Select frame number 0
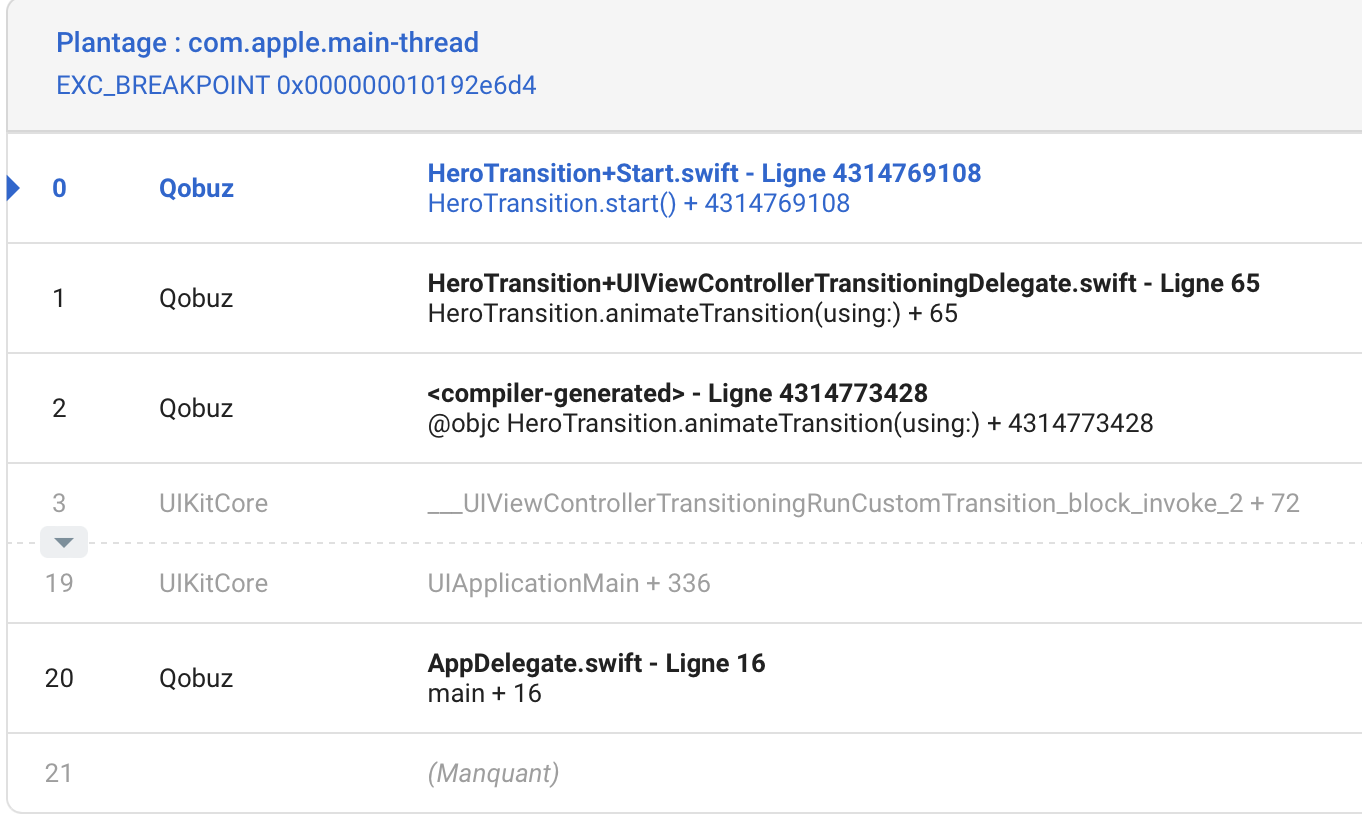1362x818 pixels. [59, 188]
